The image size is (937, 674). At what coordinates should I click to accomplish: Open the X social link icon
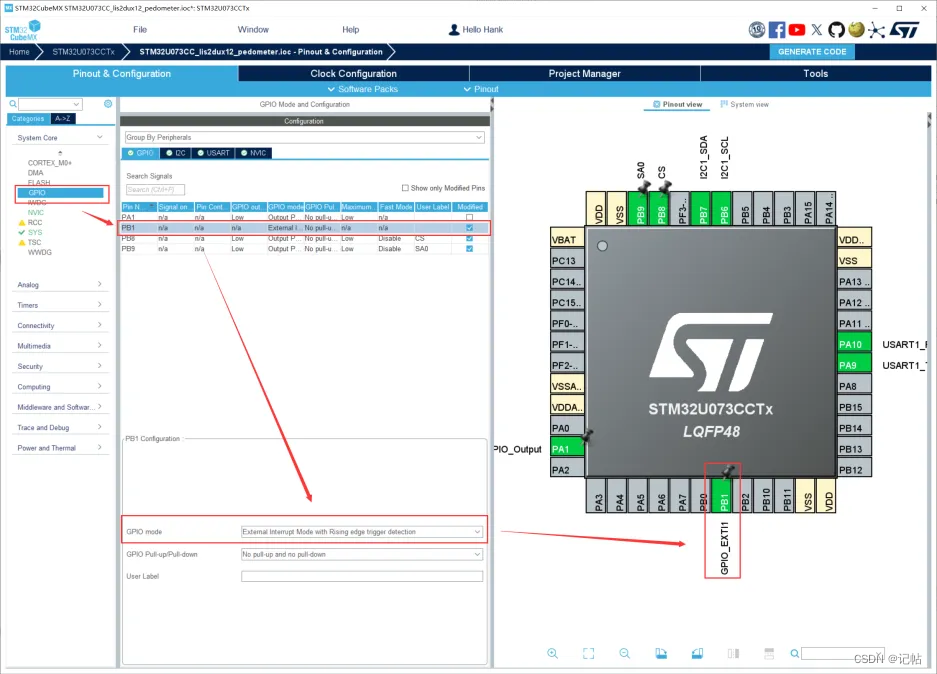(817, 30)
